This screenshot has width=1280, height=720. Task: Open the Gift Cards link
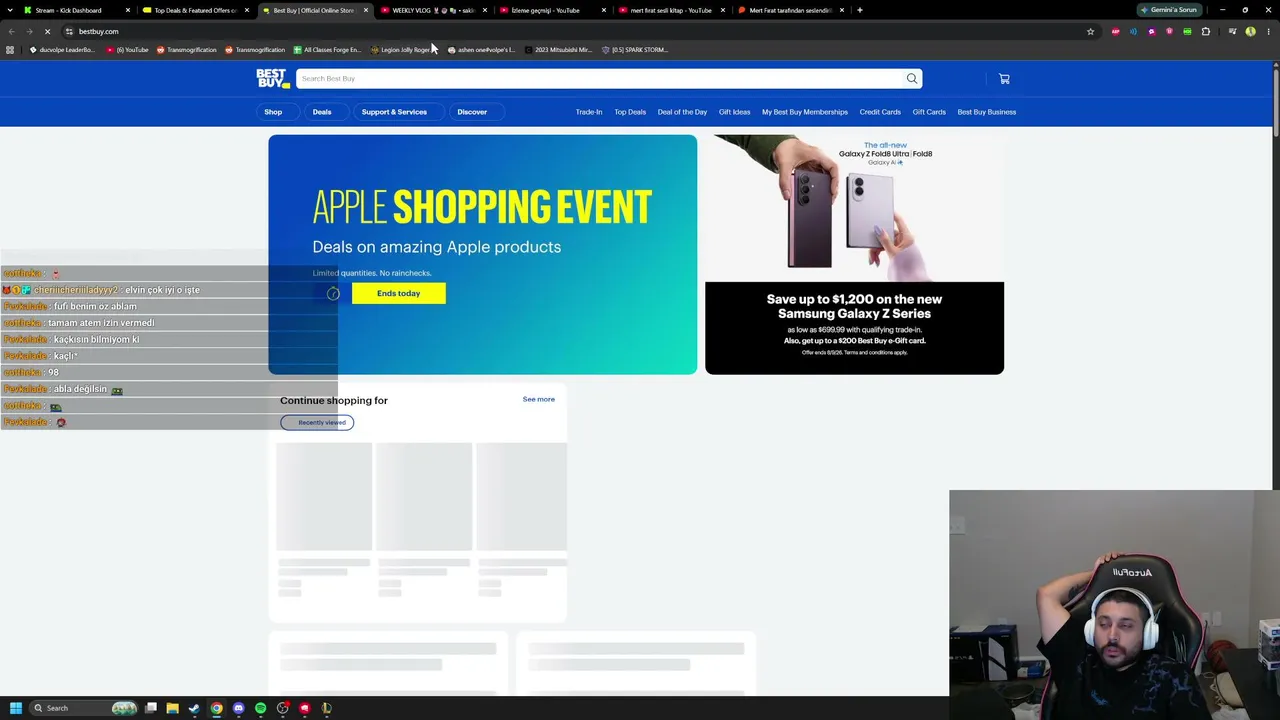[929, 112]
